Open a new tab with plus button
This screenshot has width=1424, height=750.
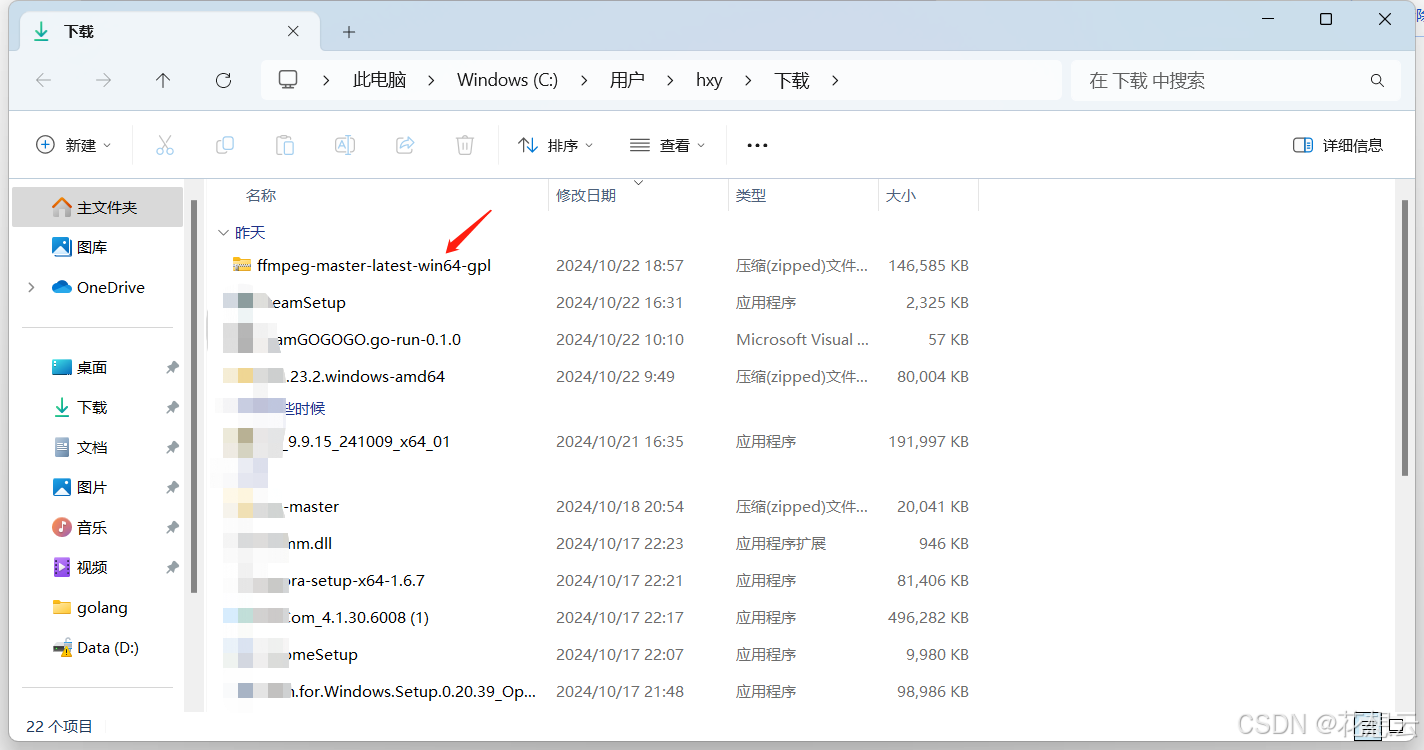(x=349, y=32)
